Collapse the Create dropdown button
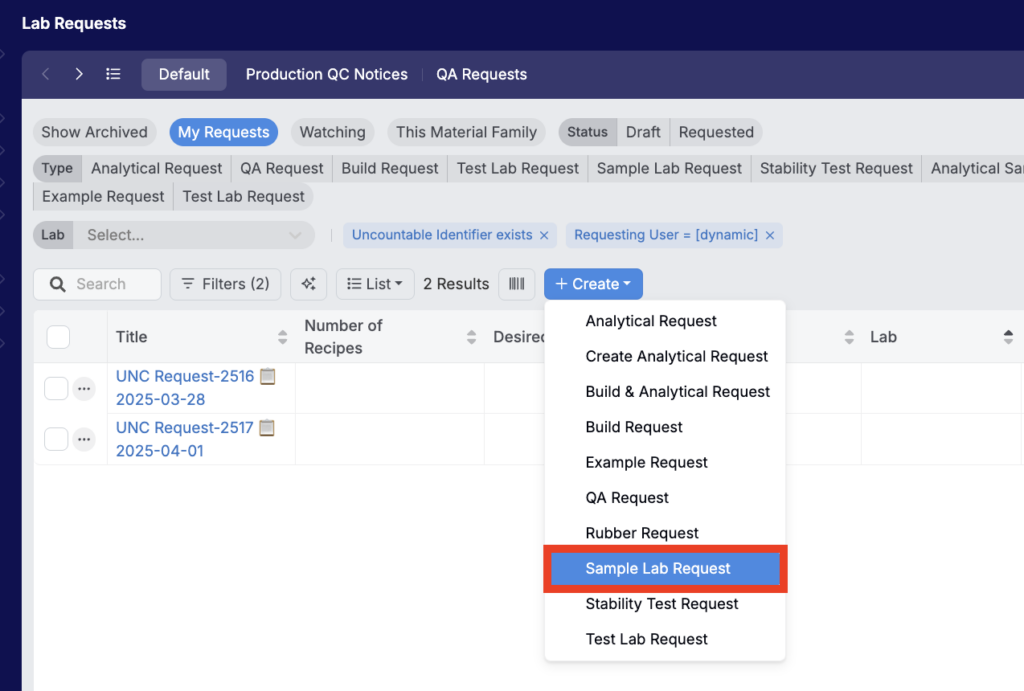Screen dimensions: 1024x691 593,284
